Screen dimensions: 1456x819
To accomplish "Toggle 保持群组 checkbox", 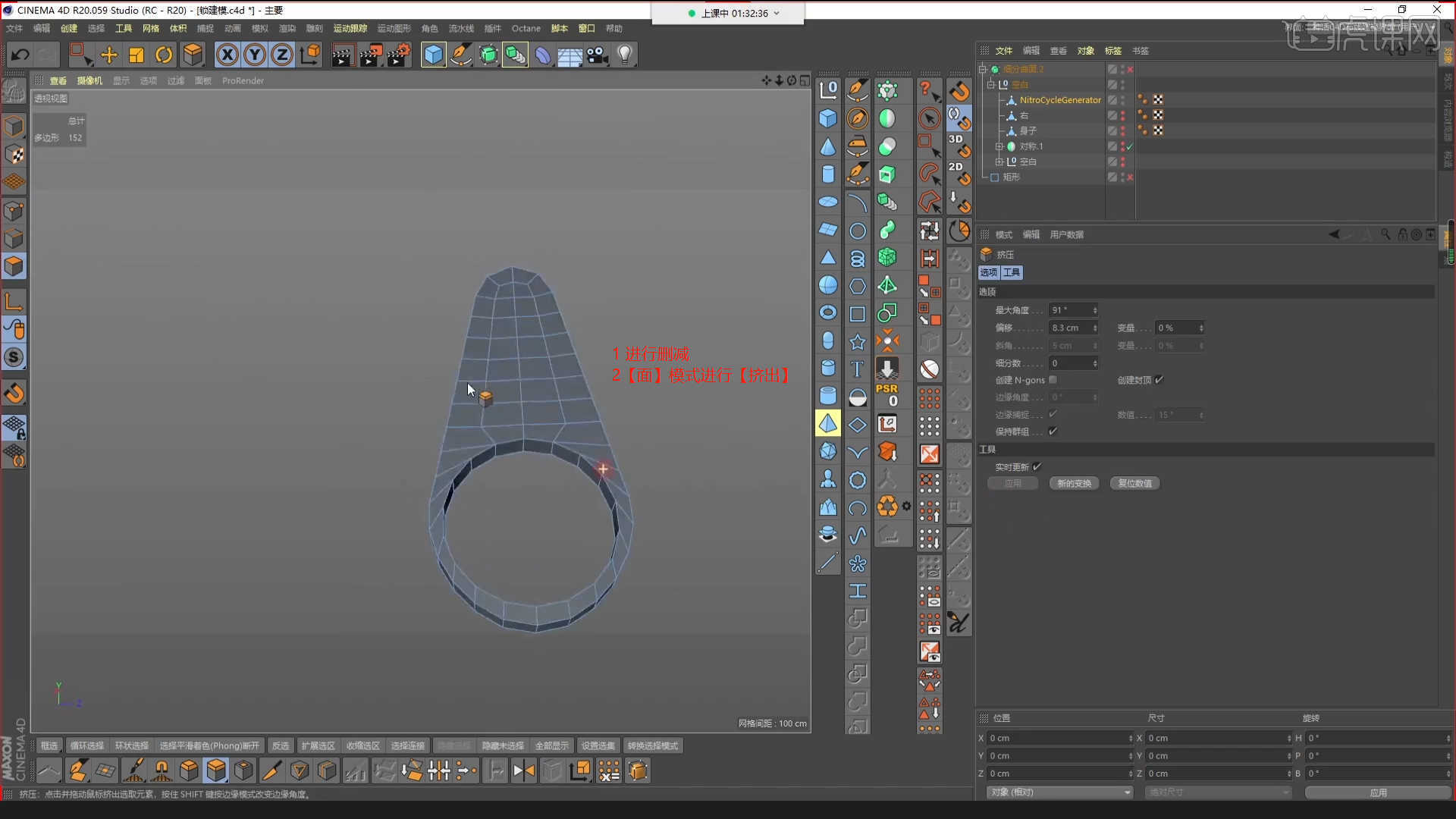I will point(1053,431).
